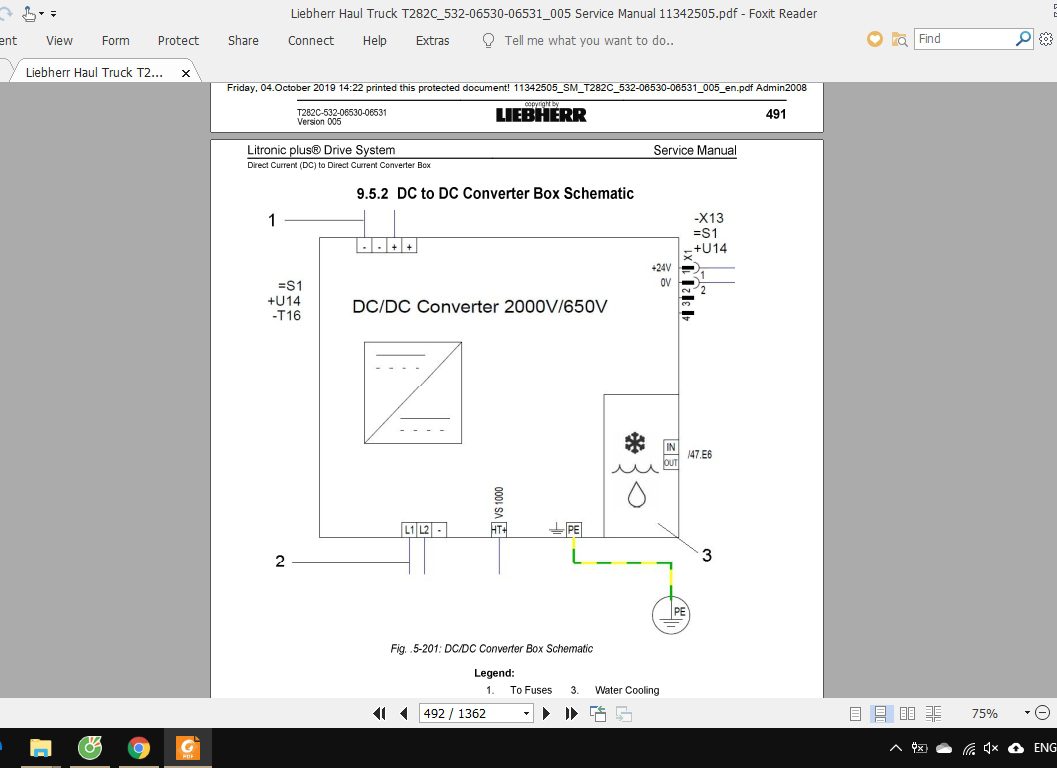The image size is (1057, 768).
Task: Open File Explorer from the taskbar
Action: click(40, 748)
